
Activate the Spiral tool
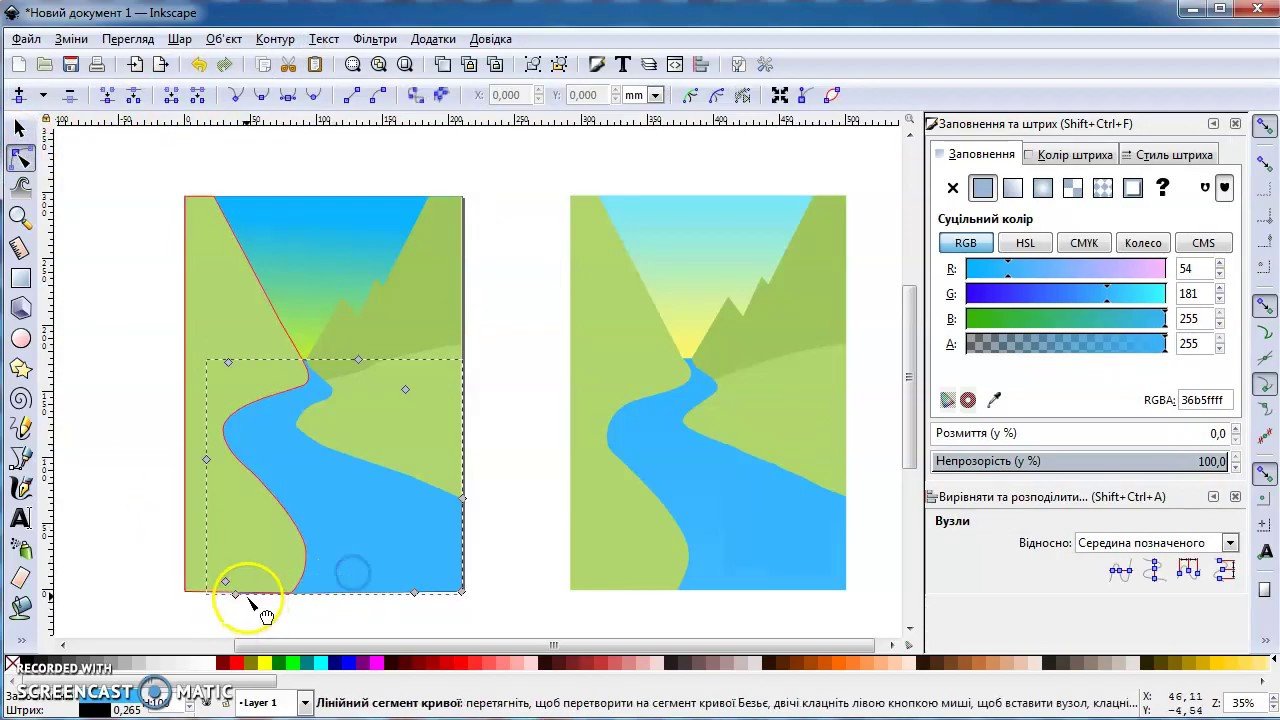pos(20,399)
